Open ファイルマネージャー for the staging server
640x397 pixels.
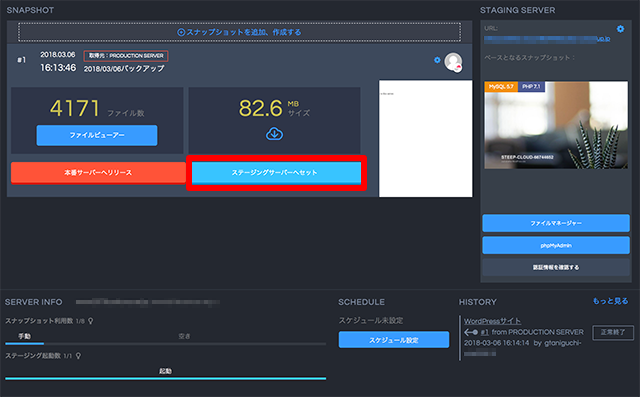click(556, 223)
